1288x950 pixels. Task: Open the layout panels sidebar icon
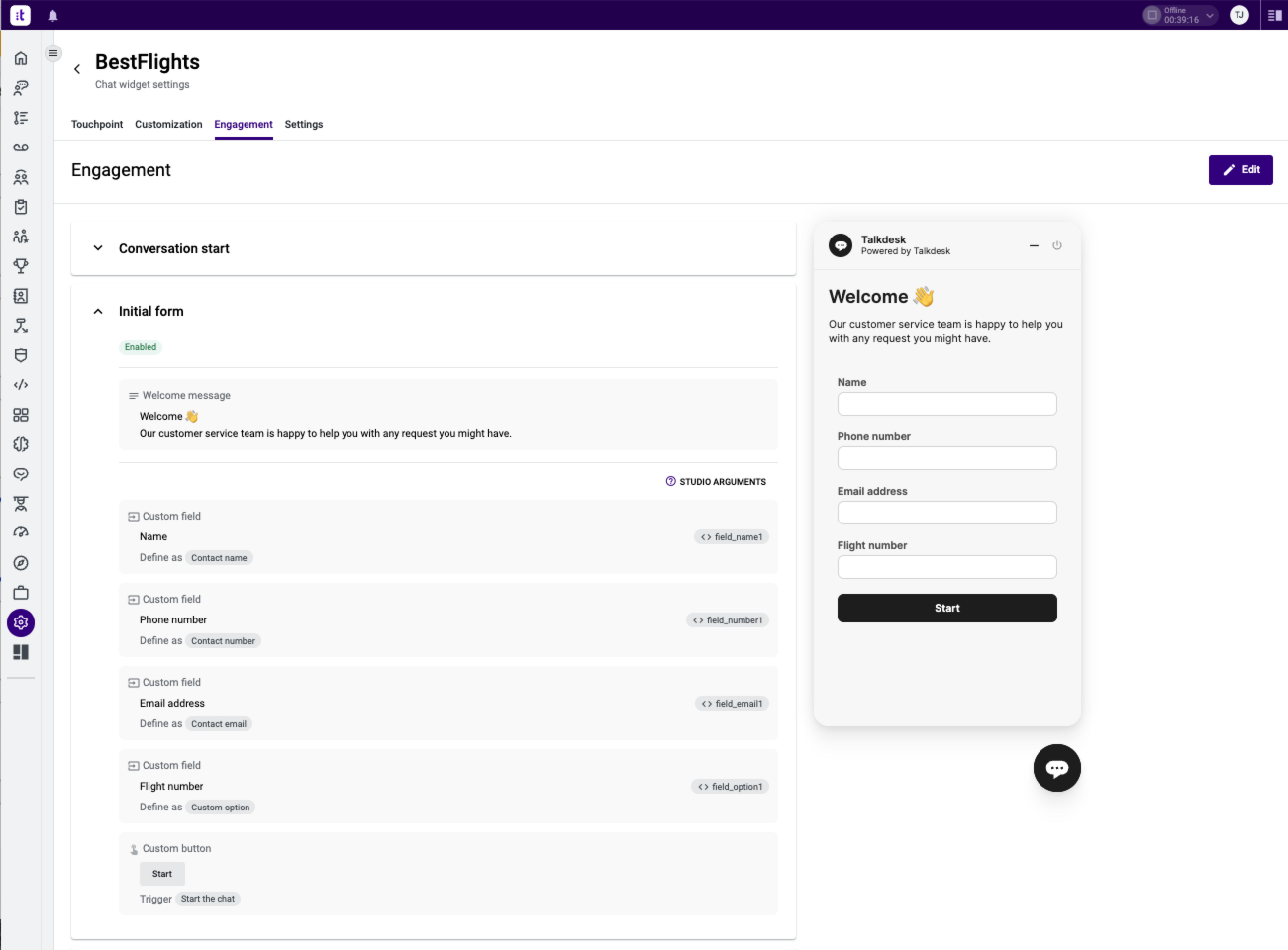point(21,652)
